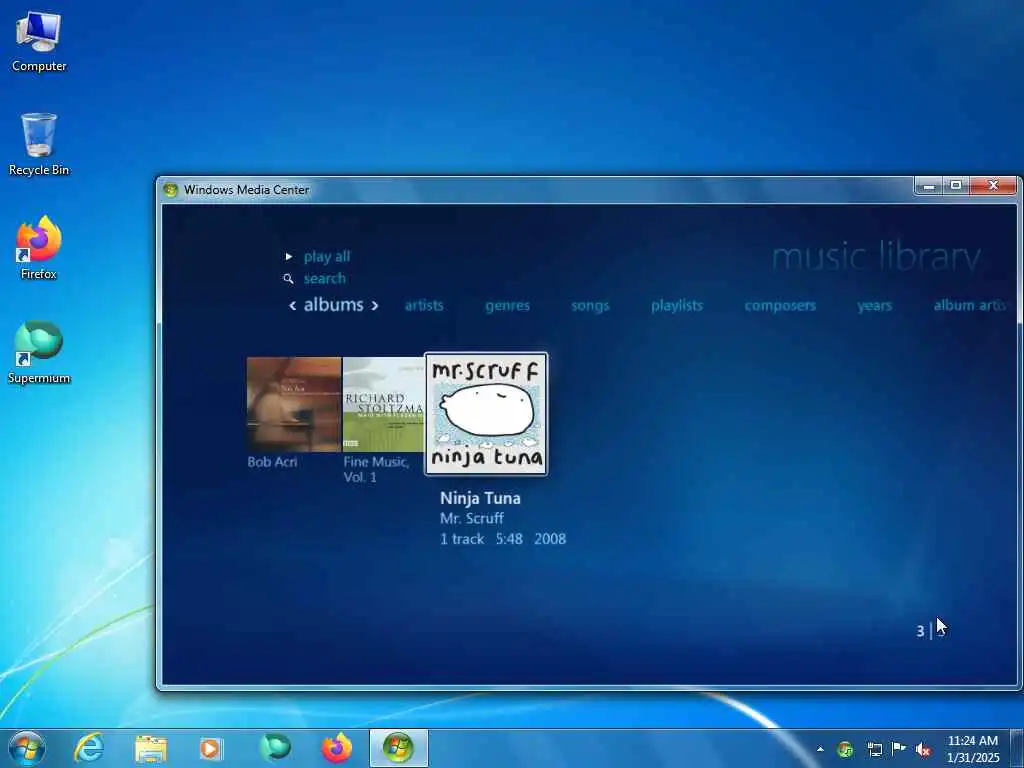This screenshot has height=768, width=1024.
Task: Click the 1 track 5:48 2008 text
Action: [x=503, y=539]
